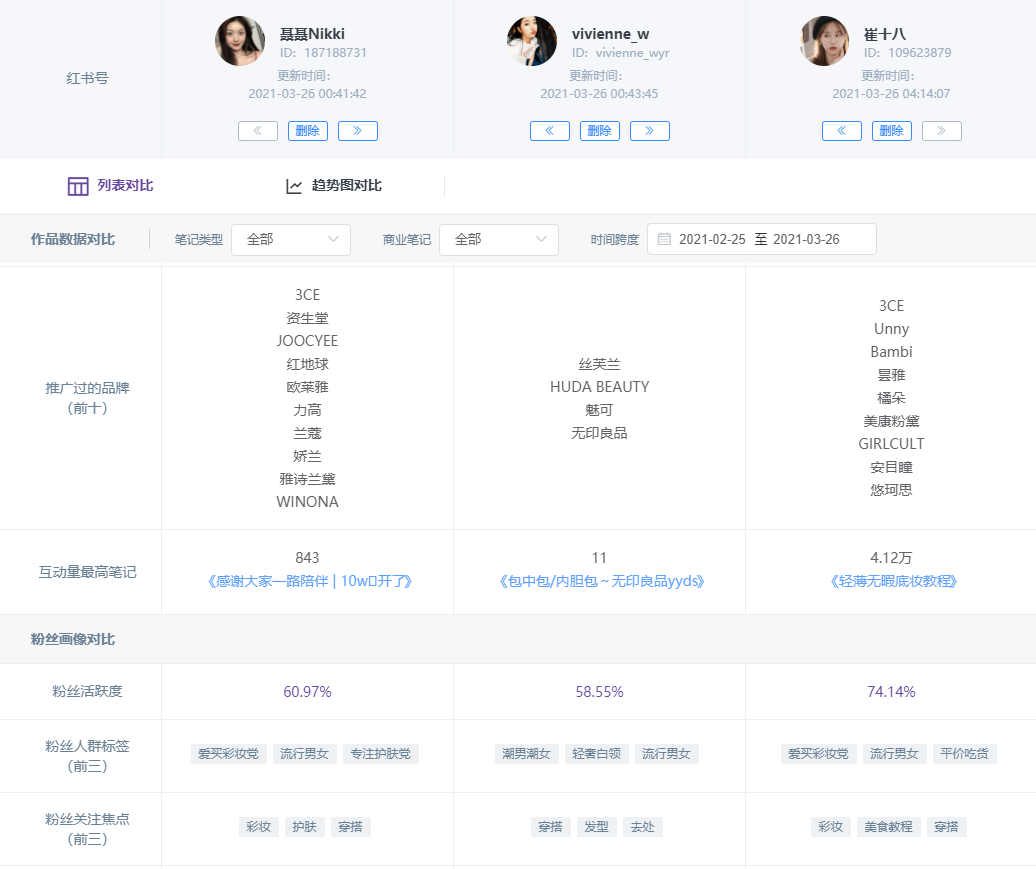The width and height of the screenshot is (1036, 869).
Task: Click interaction count 4.12万
Action: [x=891, y=558]
